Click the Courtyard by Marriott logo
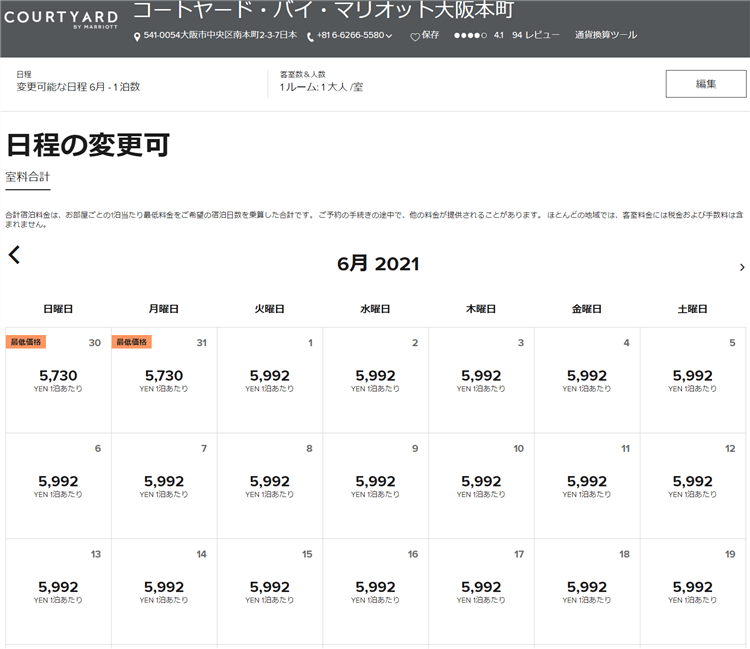 pos(60,19)
